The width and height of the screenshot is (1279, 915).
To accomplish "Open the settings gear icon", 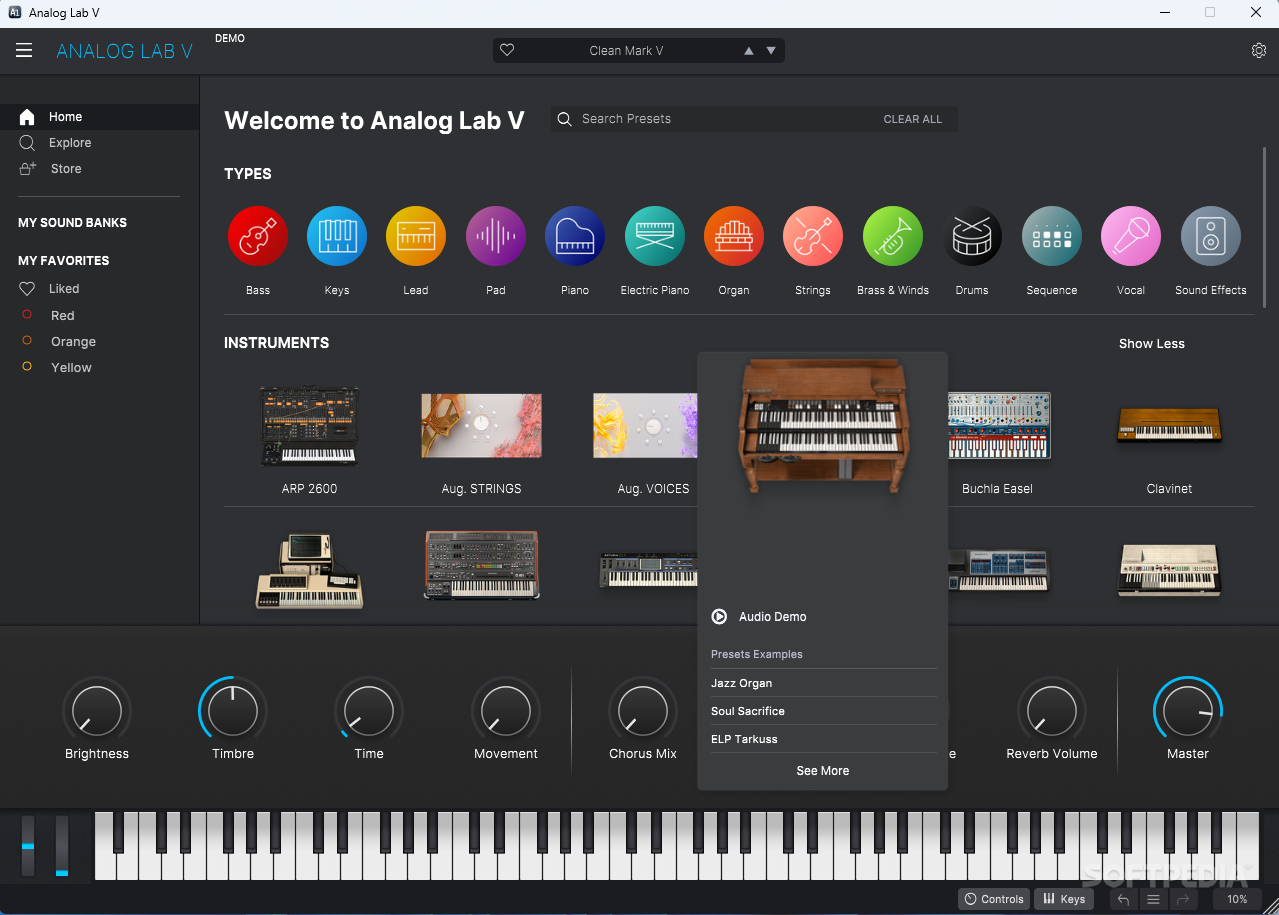I will point(1259,51).
